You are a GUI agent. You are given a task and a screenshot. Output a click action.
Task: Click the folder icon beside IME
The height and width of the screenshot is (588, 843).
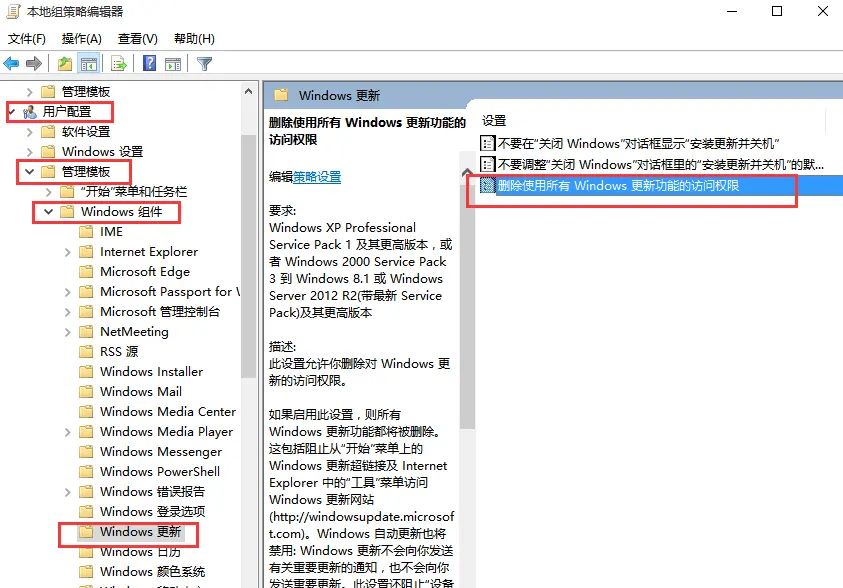[86, 232]
